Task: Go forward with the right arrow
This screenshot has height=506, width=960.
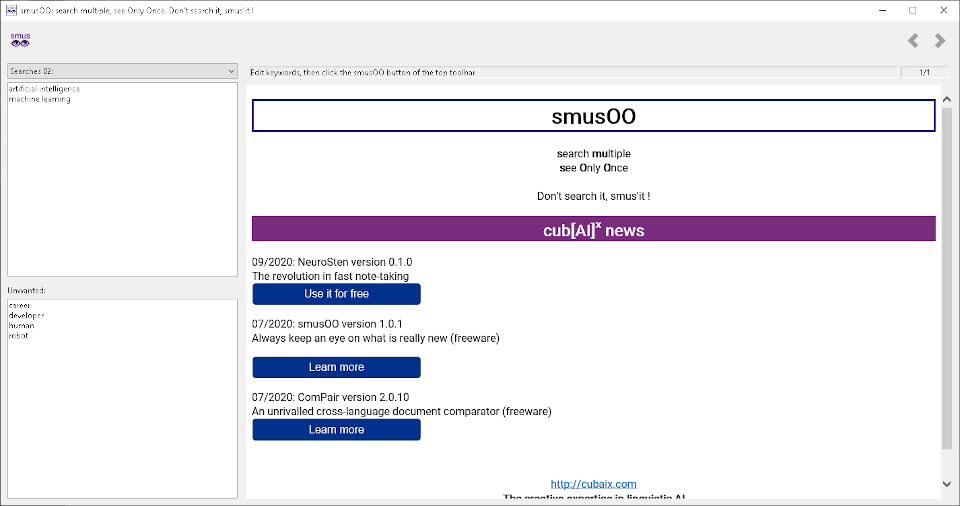Action: point(940,40)
